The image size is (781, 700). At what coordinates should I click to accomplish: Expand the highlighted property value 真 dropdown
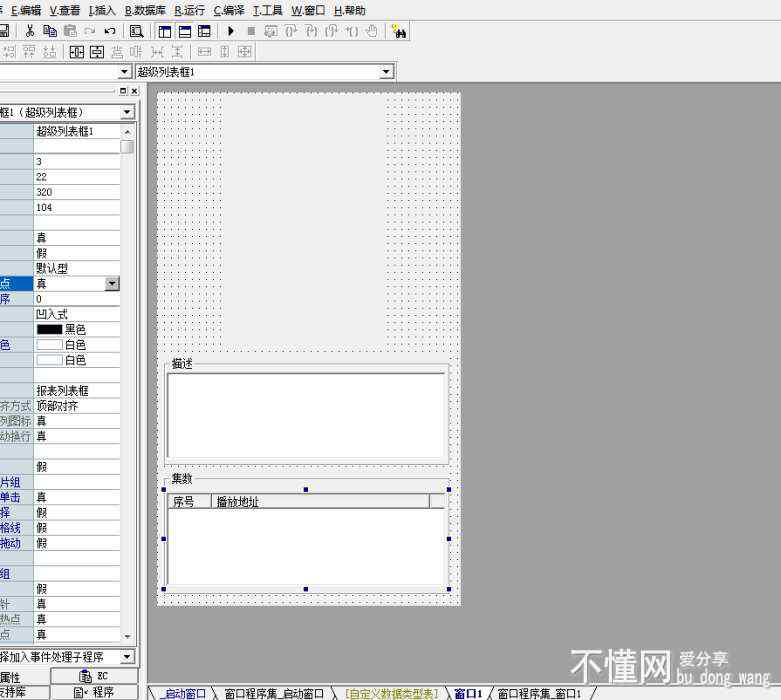tap(112, 284)
